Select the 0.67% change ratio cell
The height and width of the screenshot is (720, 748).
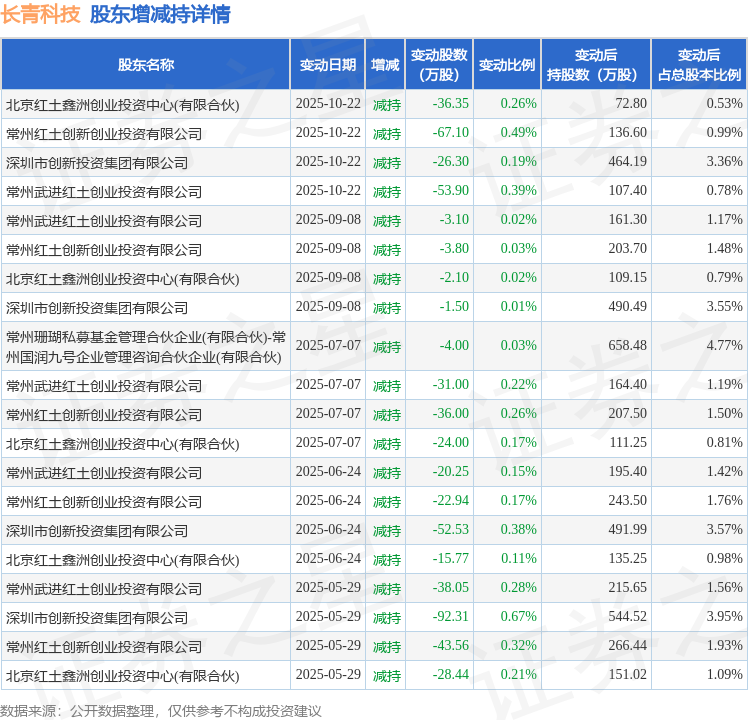click(x=518, y=617)
